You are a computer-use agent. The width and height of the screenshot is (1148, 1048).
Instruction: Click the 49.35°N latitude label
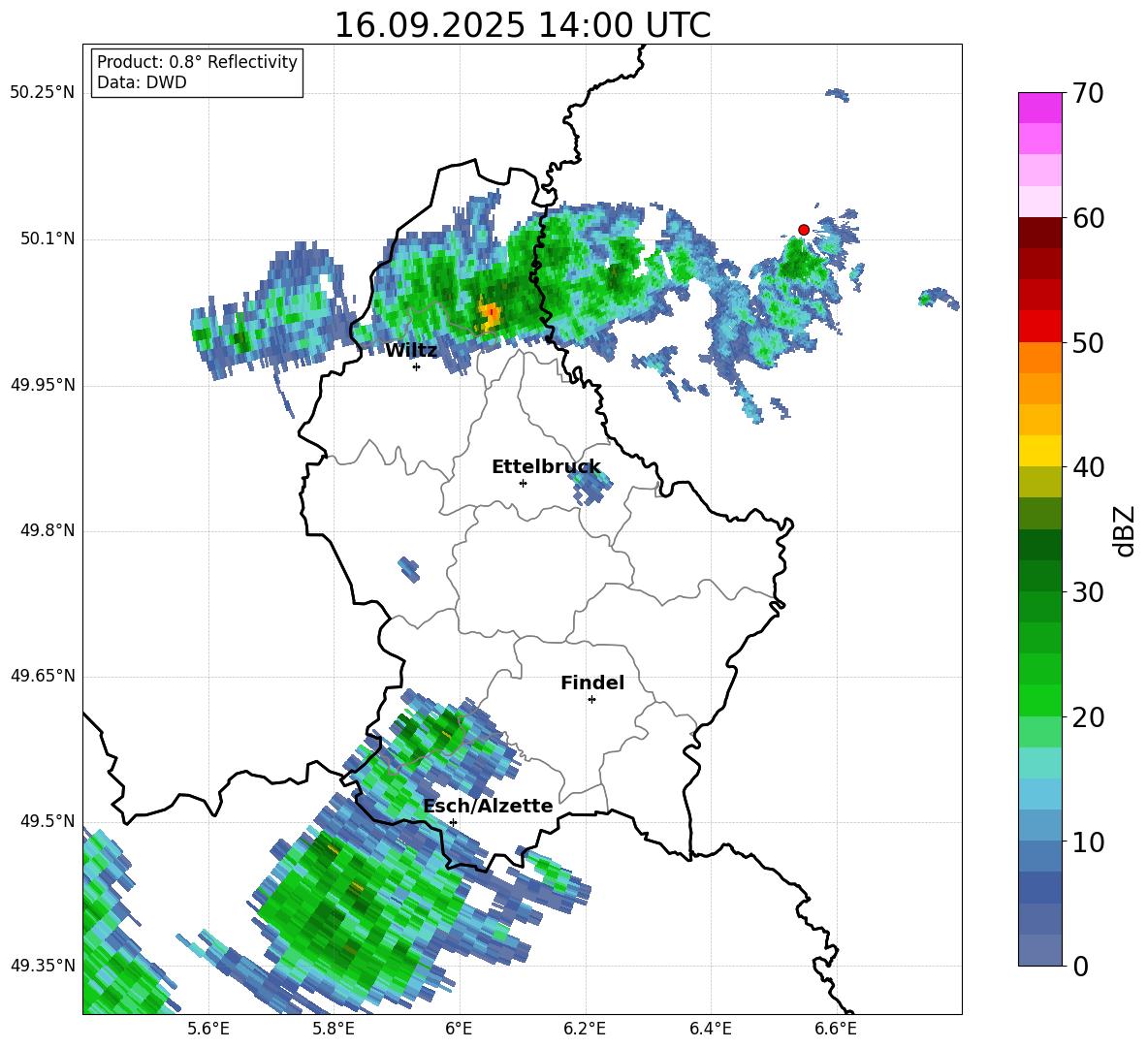pos(43,966)
